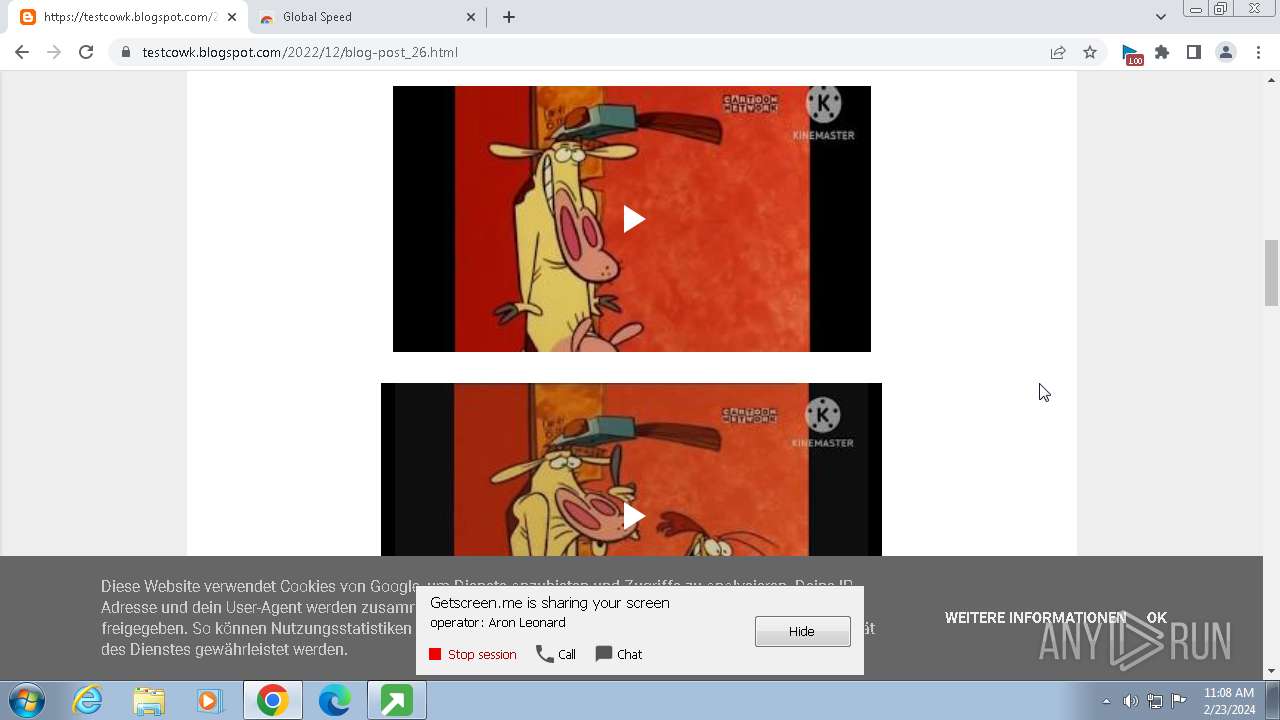Open volume speaker tray icon
The height and width of the screenshot is (720, 1280).
[1130, 701]
